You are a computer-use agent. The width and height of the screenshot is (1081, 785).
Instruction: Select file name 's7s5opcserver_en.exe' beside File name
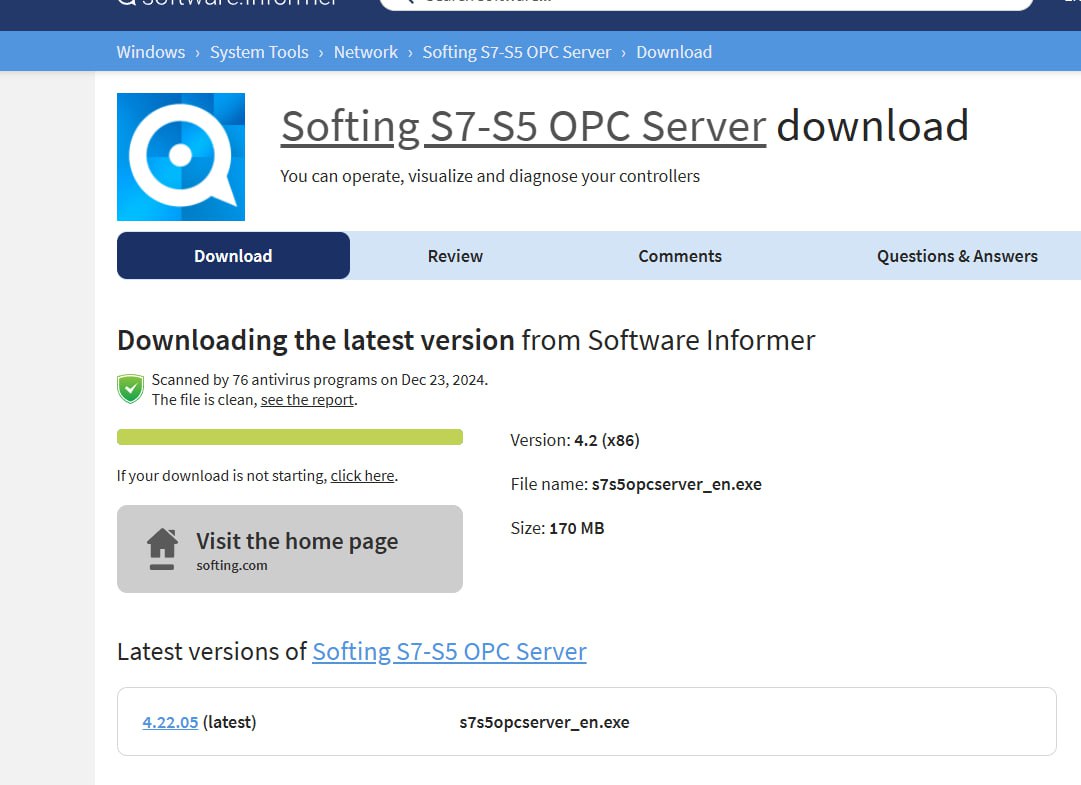pos(676,485)
